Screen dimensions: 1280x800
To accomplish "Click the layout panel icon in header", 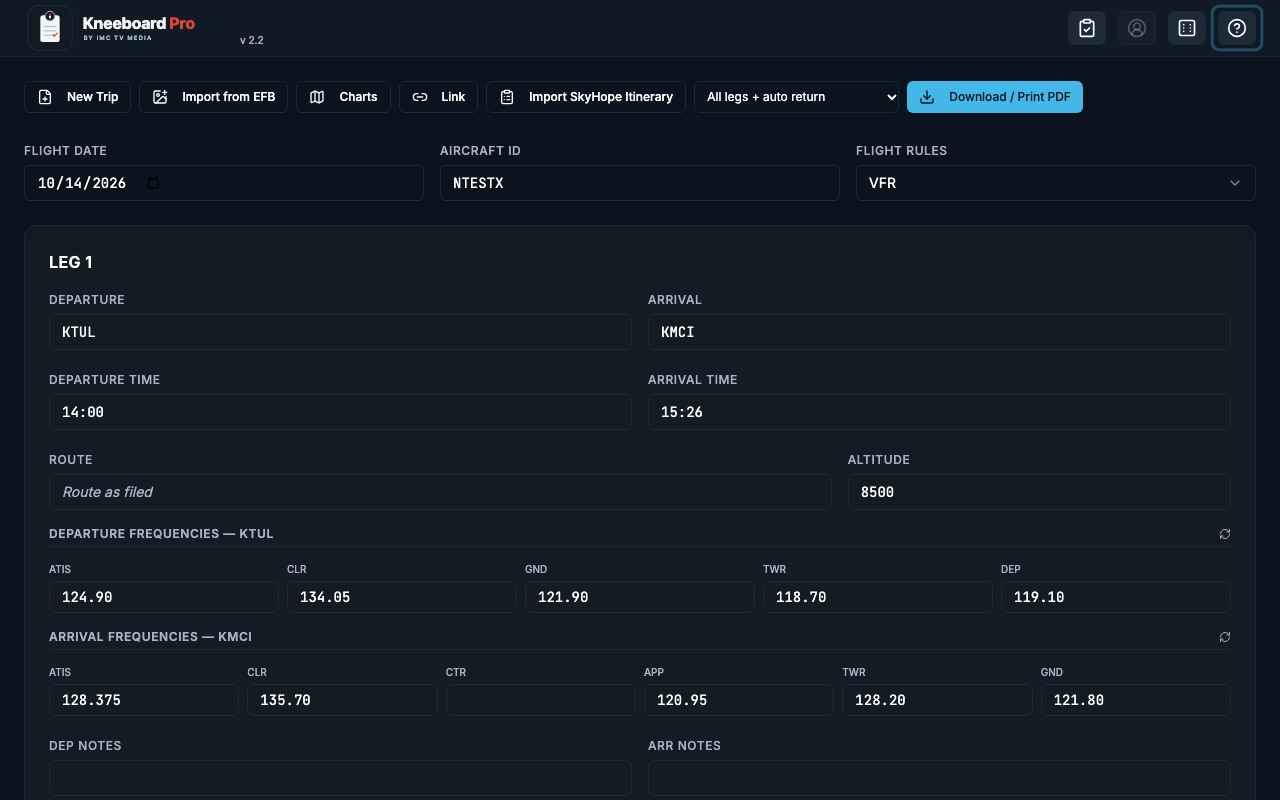I will [x=1187, y=28].
